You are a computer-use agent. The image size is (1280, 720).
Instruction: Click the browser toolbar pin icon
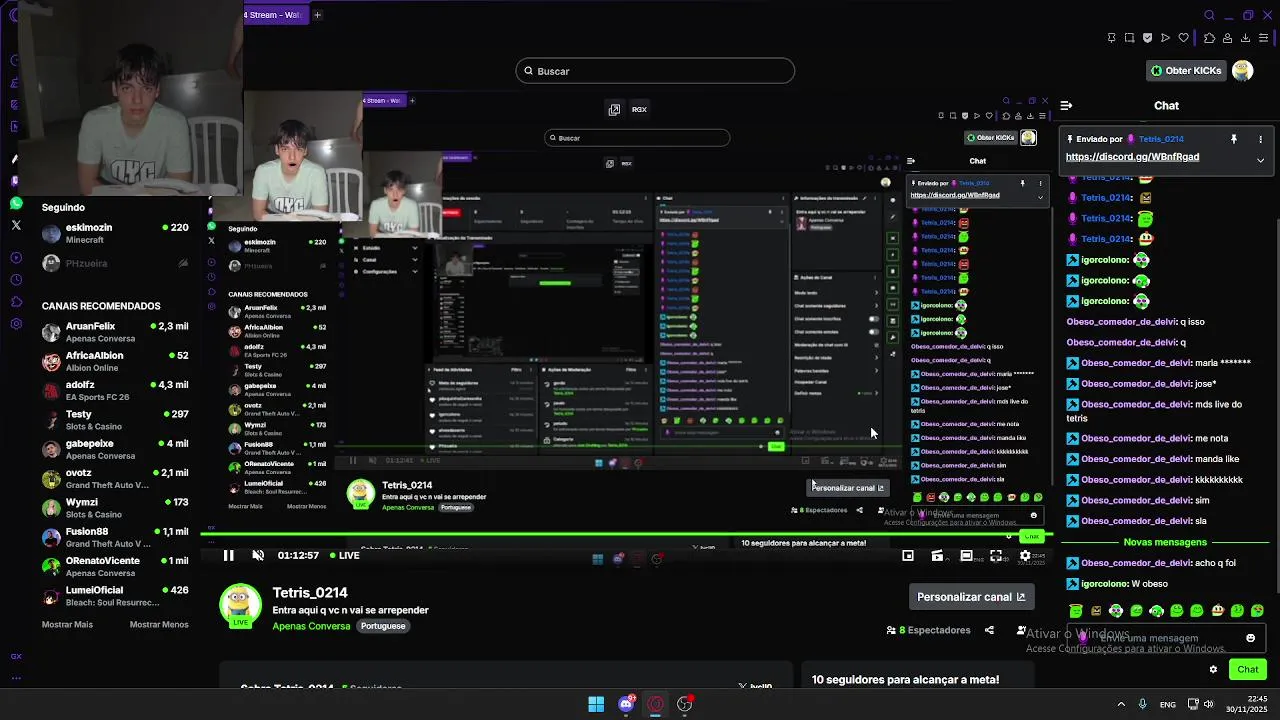click(x=1112, y=38)
